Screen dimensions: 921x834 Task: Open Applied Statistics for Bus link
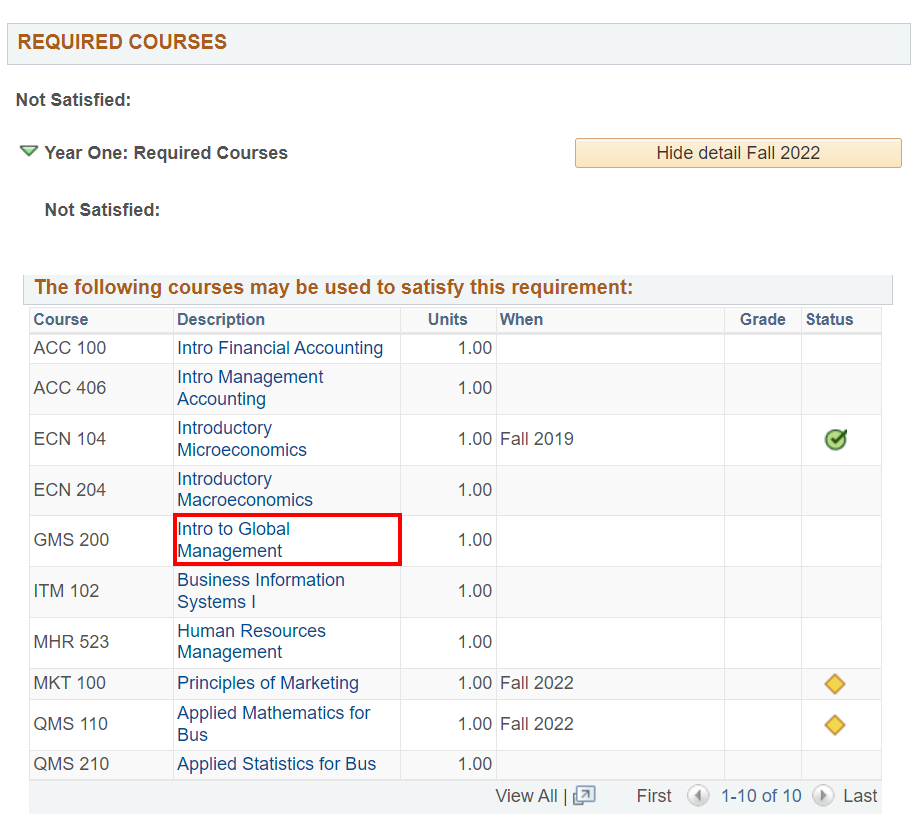[x=277, y=764]
